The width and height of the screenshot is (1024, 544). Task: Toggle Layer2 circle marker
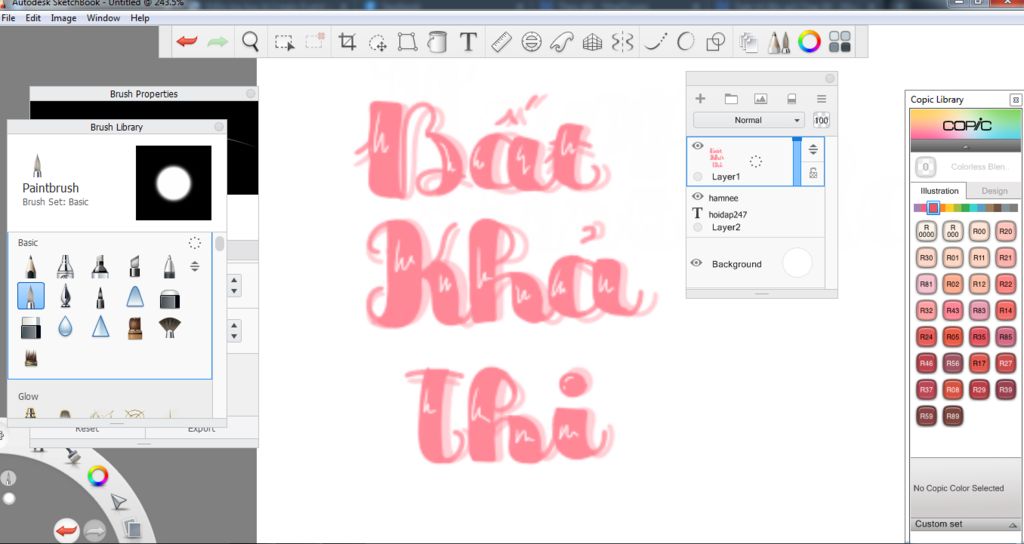(698, 227)
